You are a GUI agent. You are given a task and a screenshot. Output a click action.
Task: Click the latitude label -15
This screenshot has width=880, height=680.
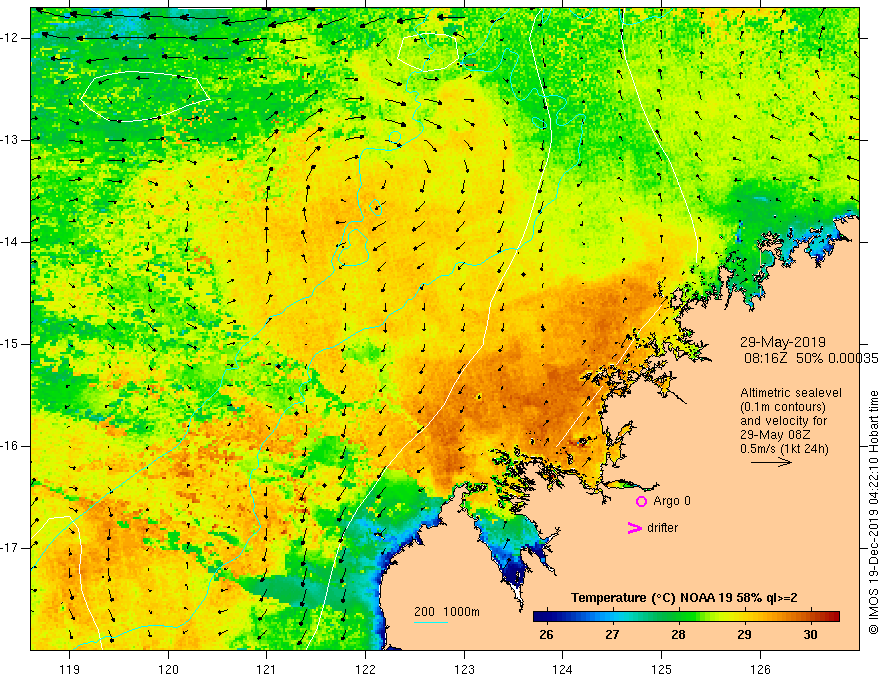(10, 344)
